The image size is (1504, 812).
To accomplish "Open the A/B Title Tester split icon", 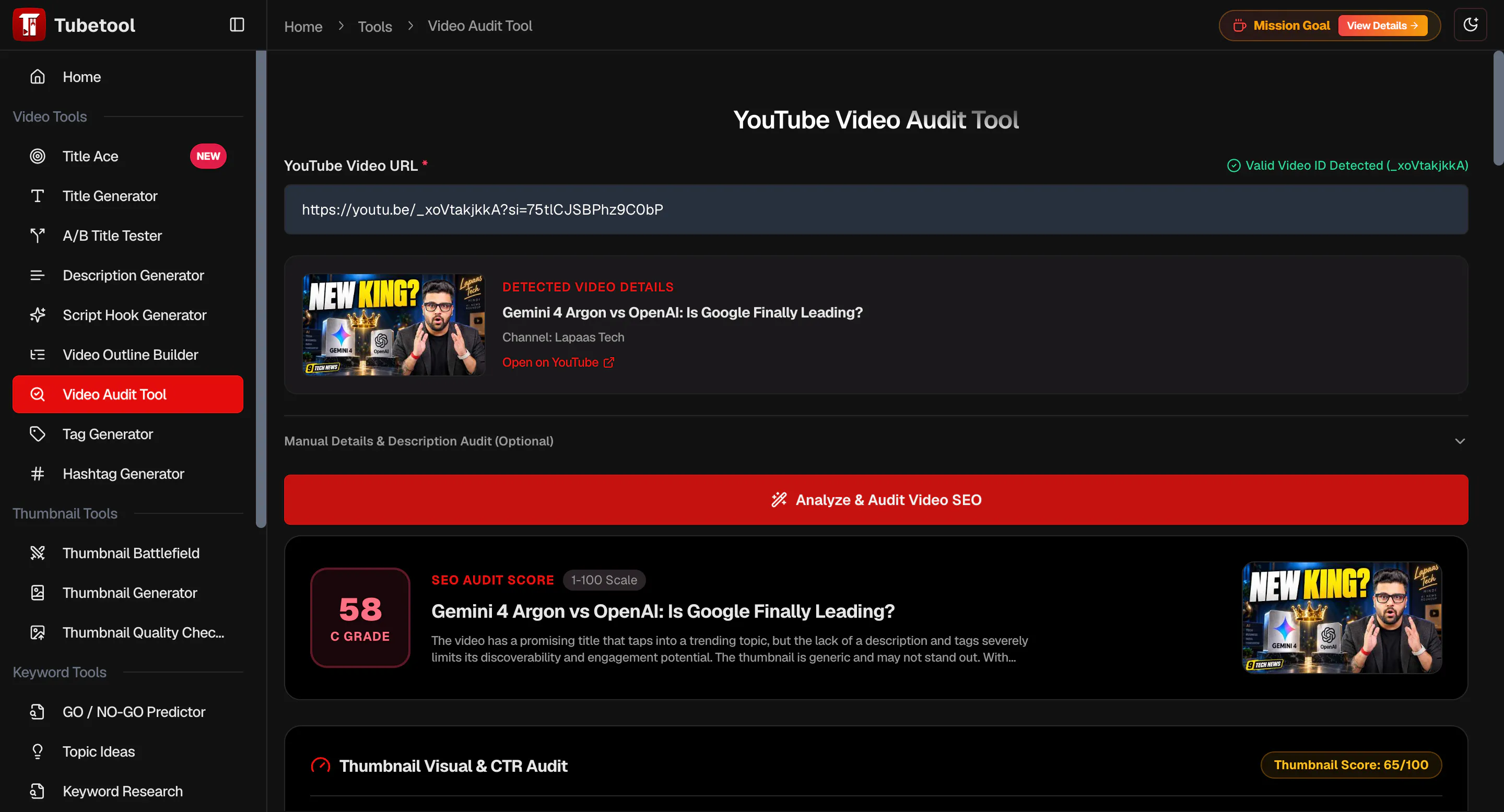I will (x=38, y=236).
